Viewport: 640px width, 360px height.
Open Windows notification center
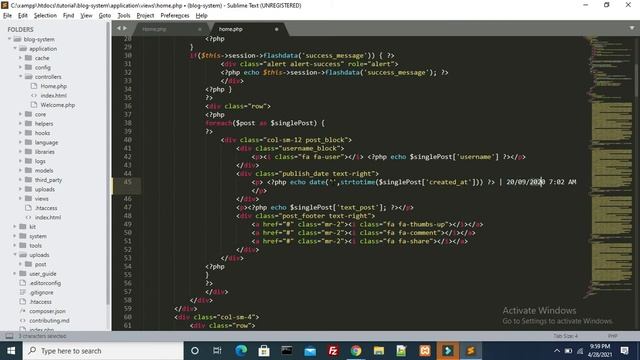click(624, 351)
